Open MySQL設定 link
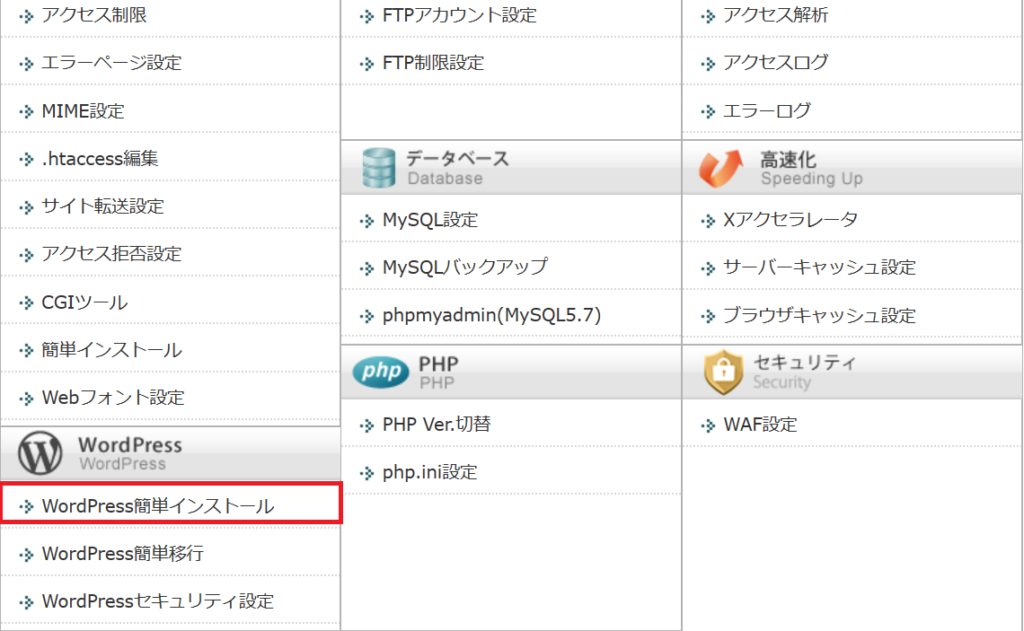Viewport: 1024px width, 631px height. pos(430,220)
